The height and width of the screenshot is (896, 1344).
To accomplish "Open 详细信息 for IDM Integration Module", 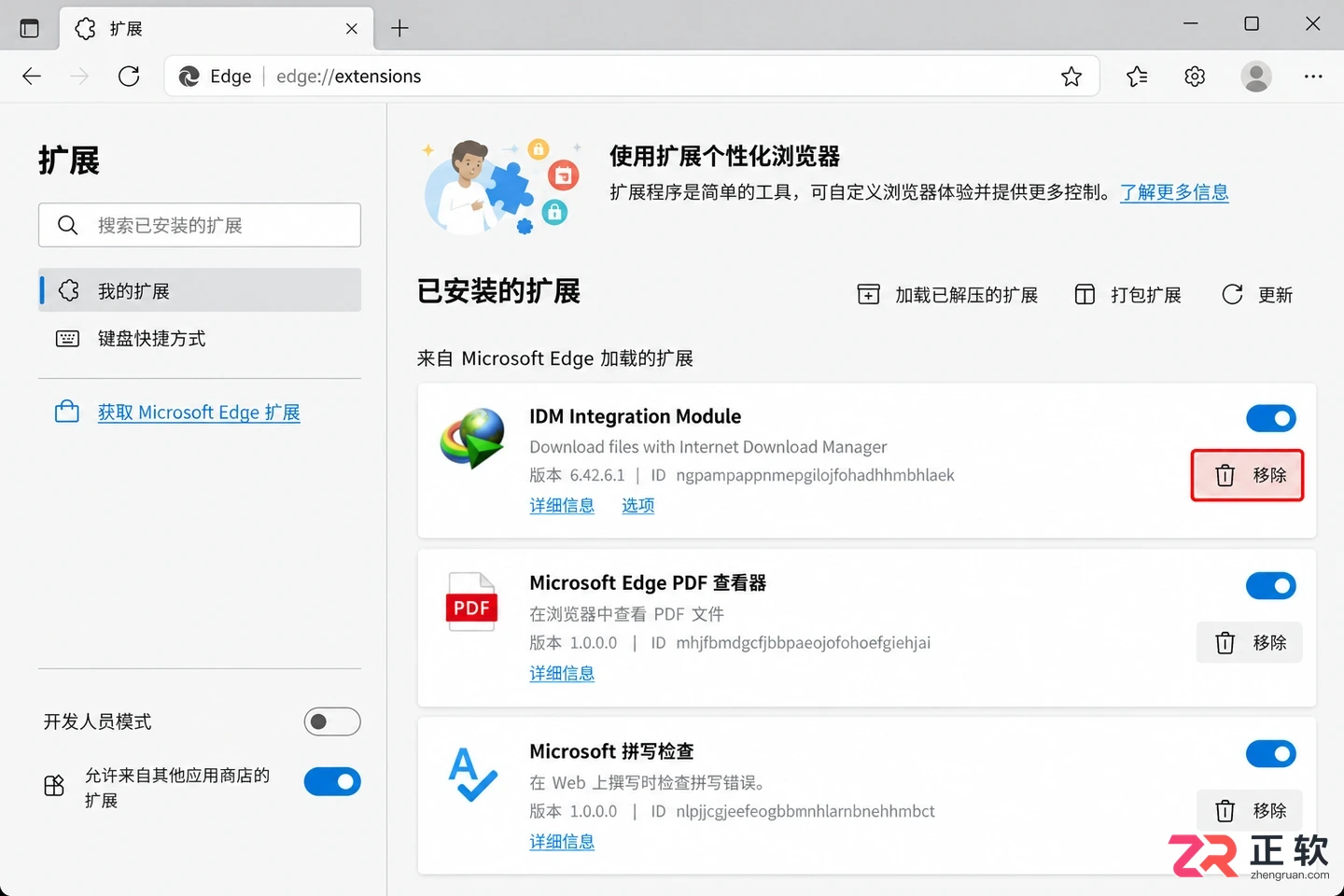I will pos(562,506).
